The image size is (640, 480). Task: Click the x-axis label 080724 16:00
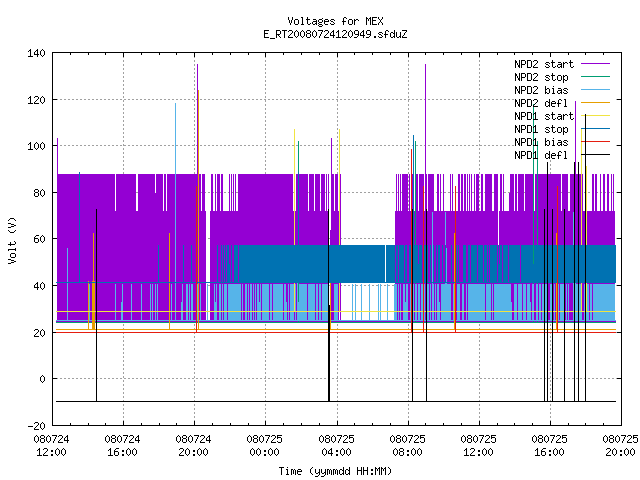coord(122,446)
